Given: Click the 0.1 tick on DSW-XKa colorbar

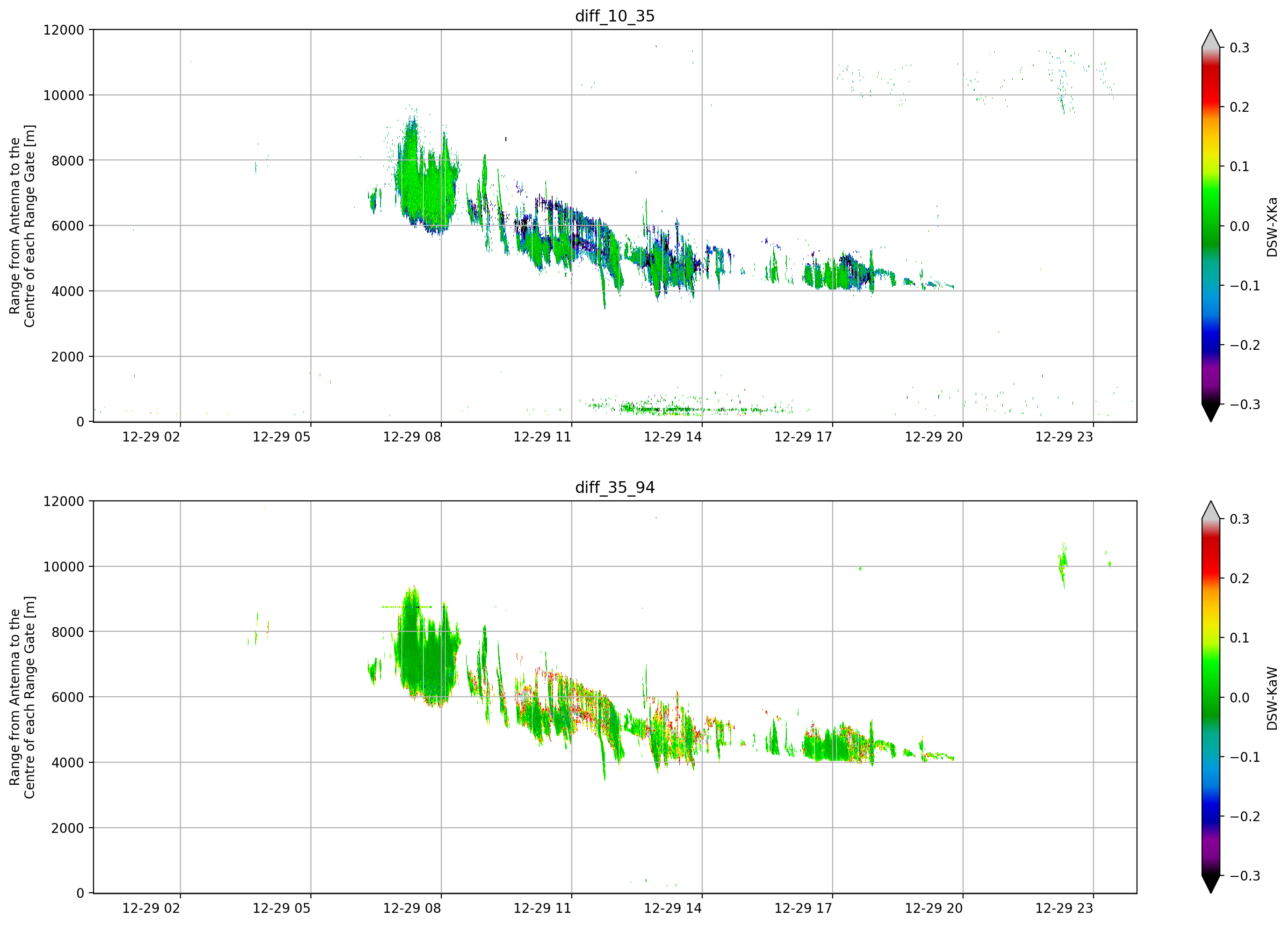Looking at the screenshot, I should (x=1240, y=166).
